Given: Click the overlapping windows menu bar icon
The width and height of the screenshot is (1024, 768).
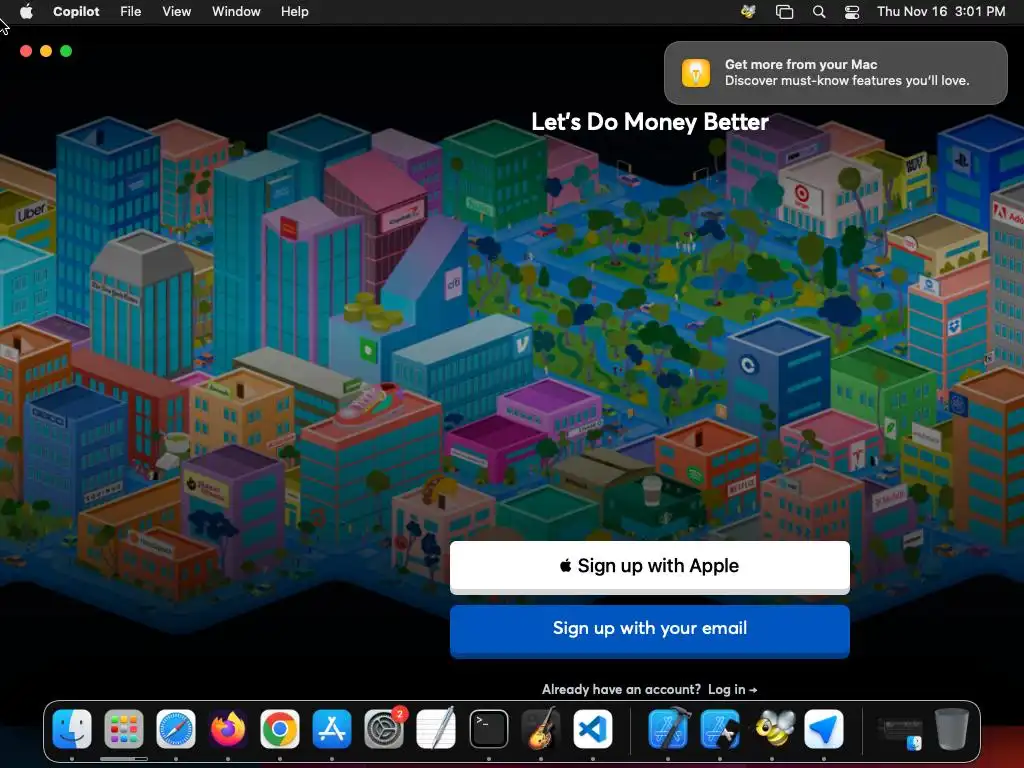Looking at the screenshot, I should coord(784,11).
